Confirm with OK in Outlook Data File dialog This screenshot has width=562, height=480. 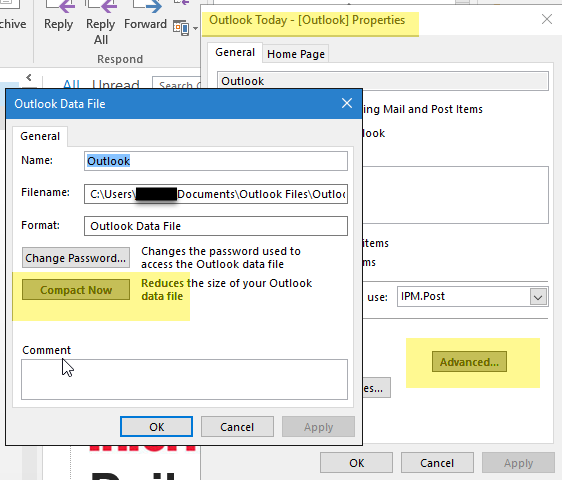coord(156,427)
